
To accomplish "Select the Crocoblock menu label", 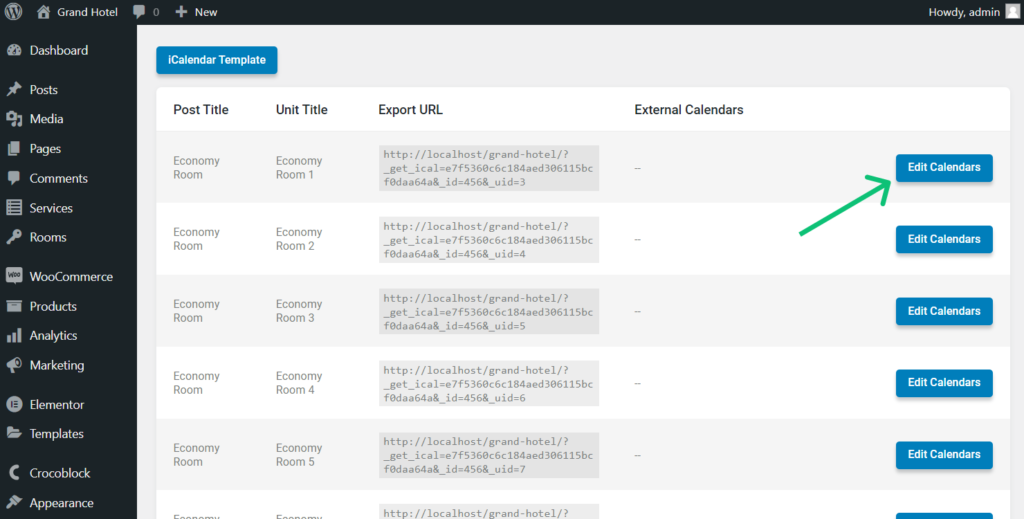I will (x=60, y=473).
